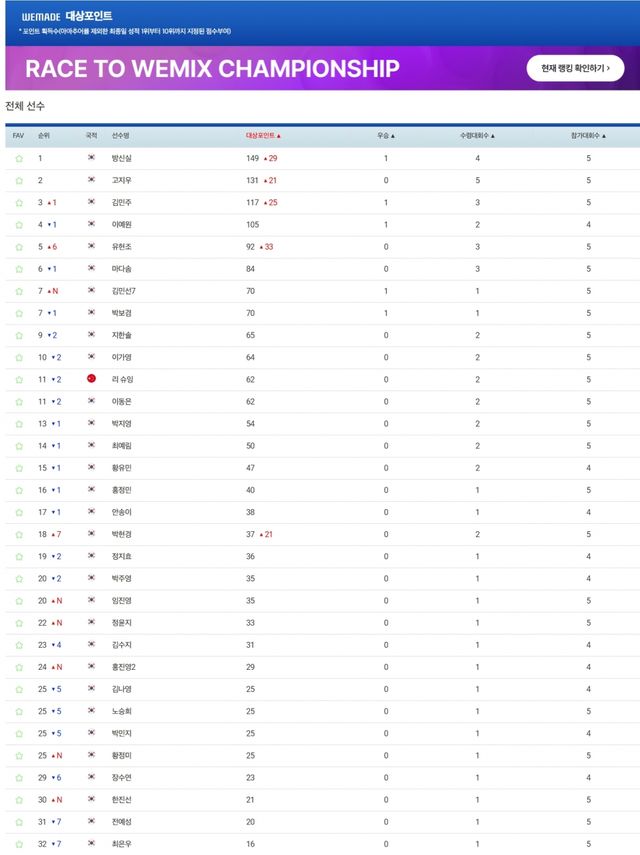Click the China flag icon for 리 슈잉
This screenshot has width=640, height=855.
point(91,380)
